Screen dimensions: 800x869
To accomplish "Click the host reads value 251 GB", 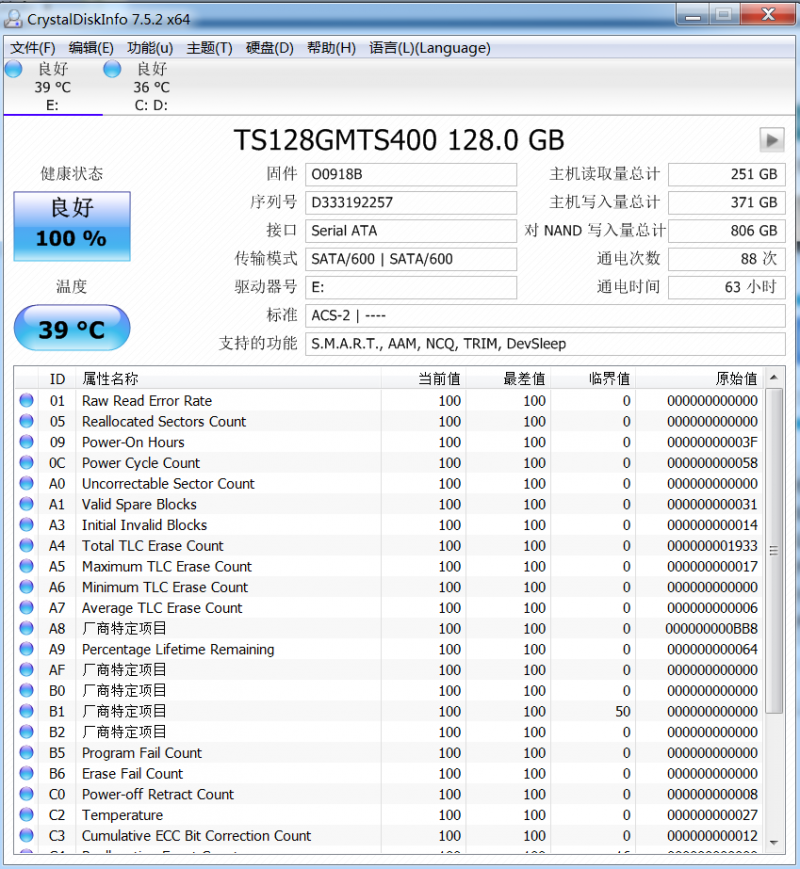I will click(x=727, y=175).
